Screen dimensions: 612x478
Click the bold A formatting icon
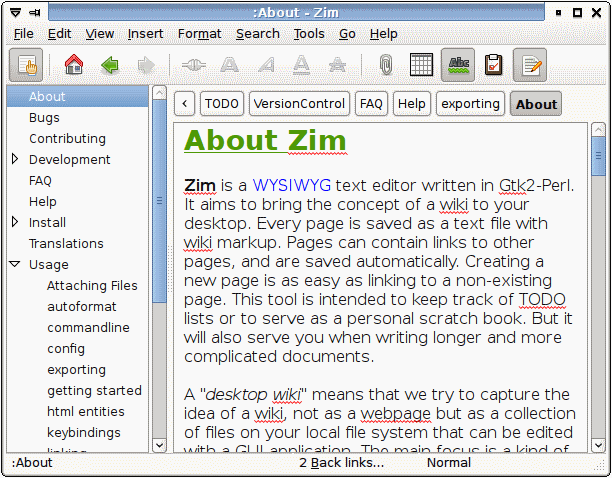pos(230,65)
